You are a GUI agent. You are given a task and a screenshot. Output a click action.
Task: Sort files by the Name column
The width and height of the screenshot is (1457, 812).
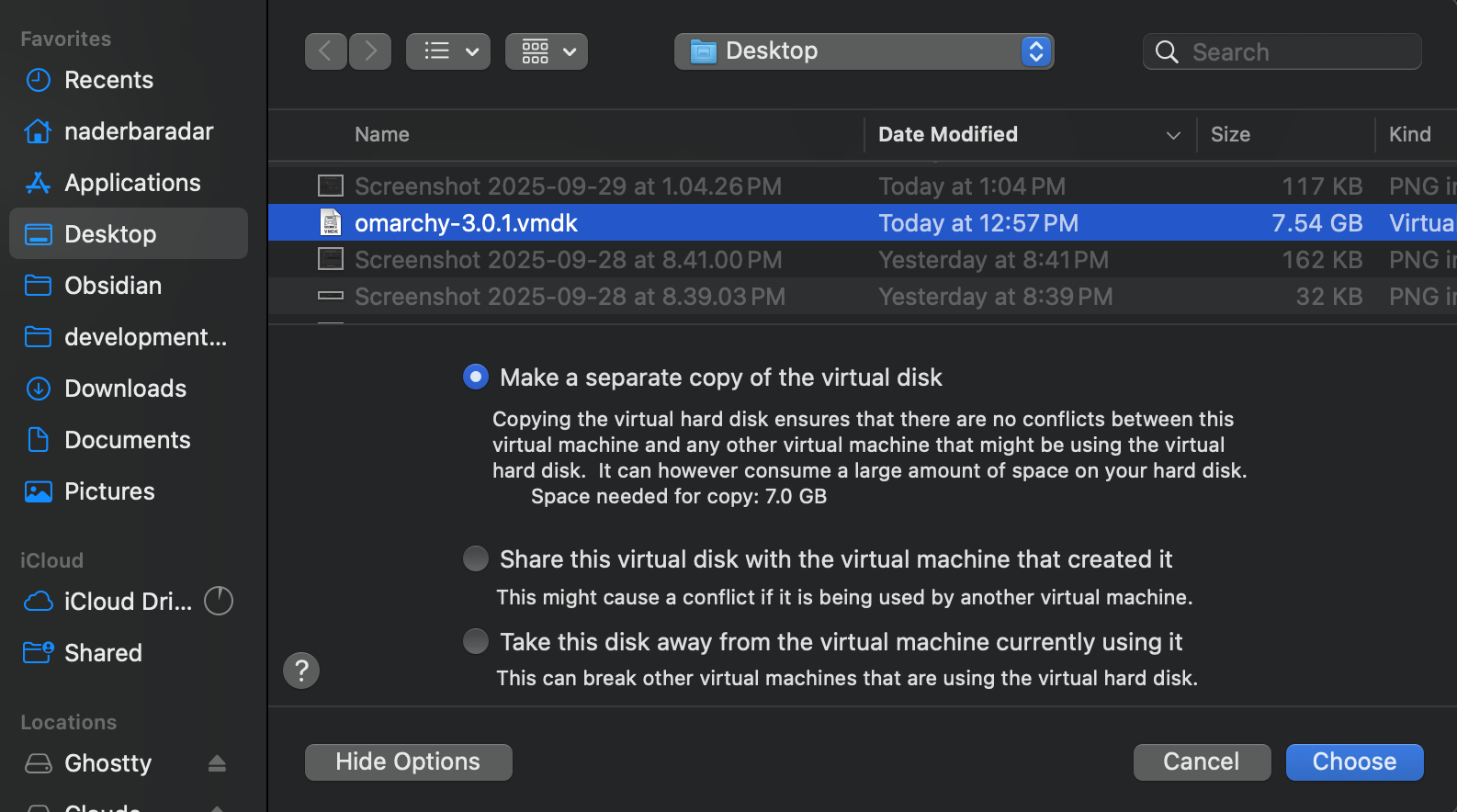click(x=382, y=134)
